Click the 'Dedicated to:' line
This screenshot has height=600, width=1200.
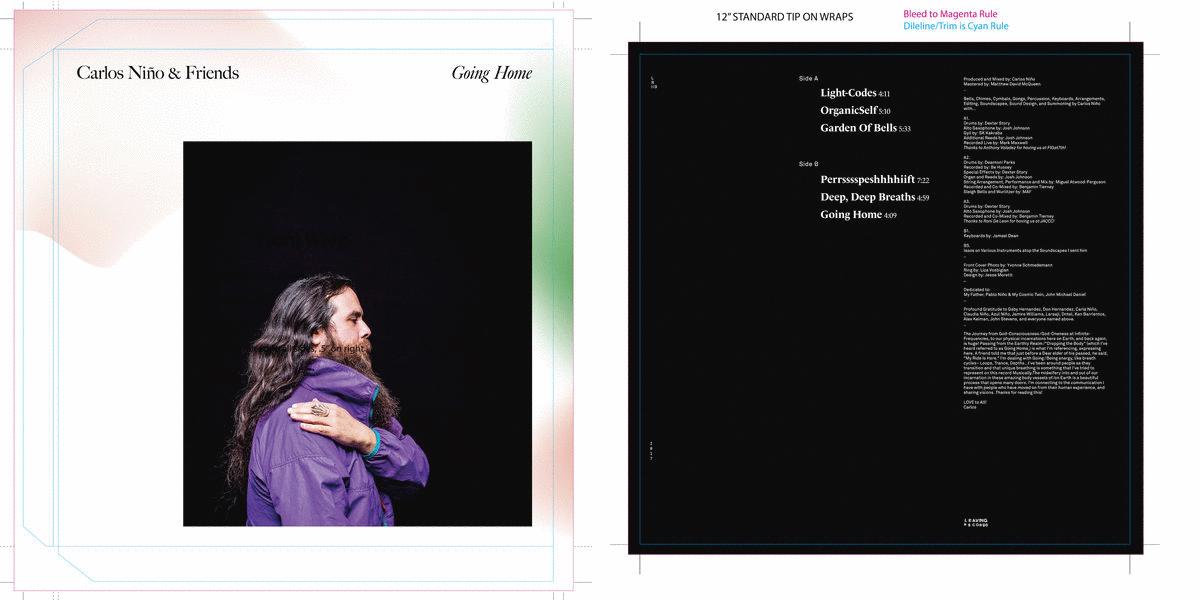(x=975, y=289)
